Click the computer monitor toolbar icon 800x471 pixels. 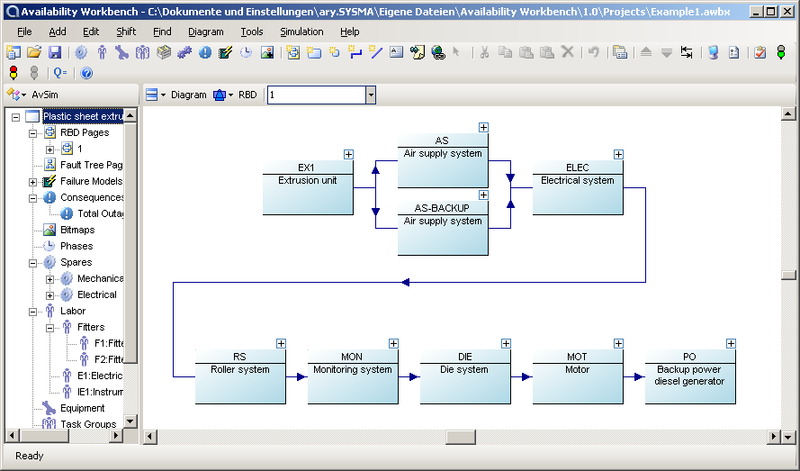pos(713,52)
